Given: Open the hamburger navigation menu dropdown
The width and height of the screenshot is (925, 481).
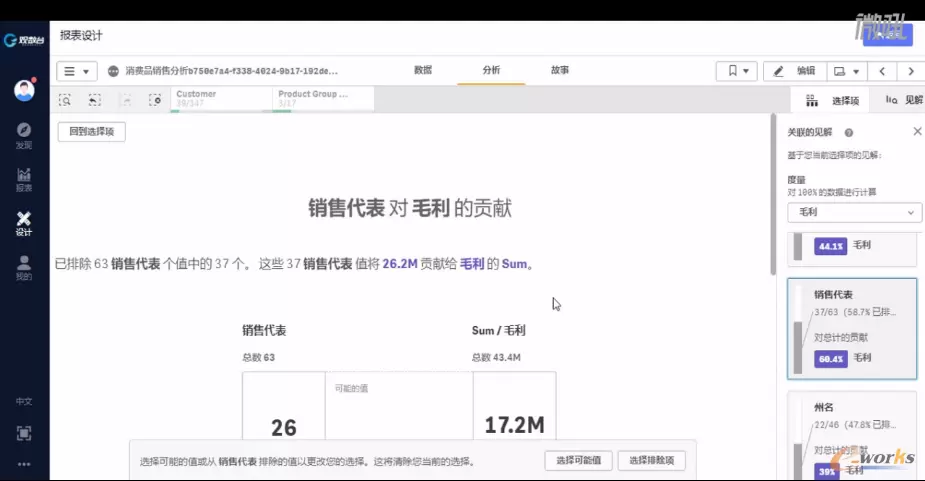Looking at the screenshot, I should pos(76,71).
